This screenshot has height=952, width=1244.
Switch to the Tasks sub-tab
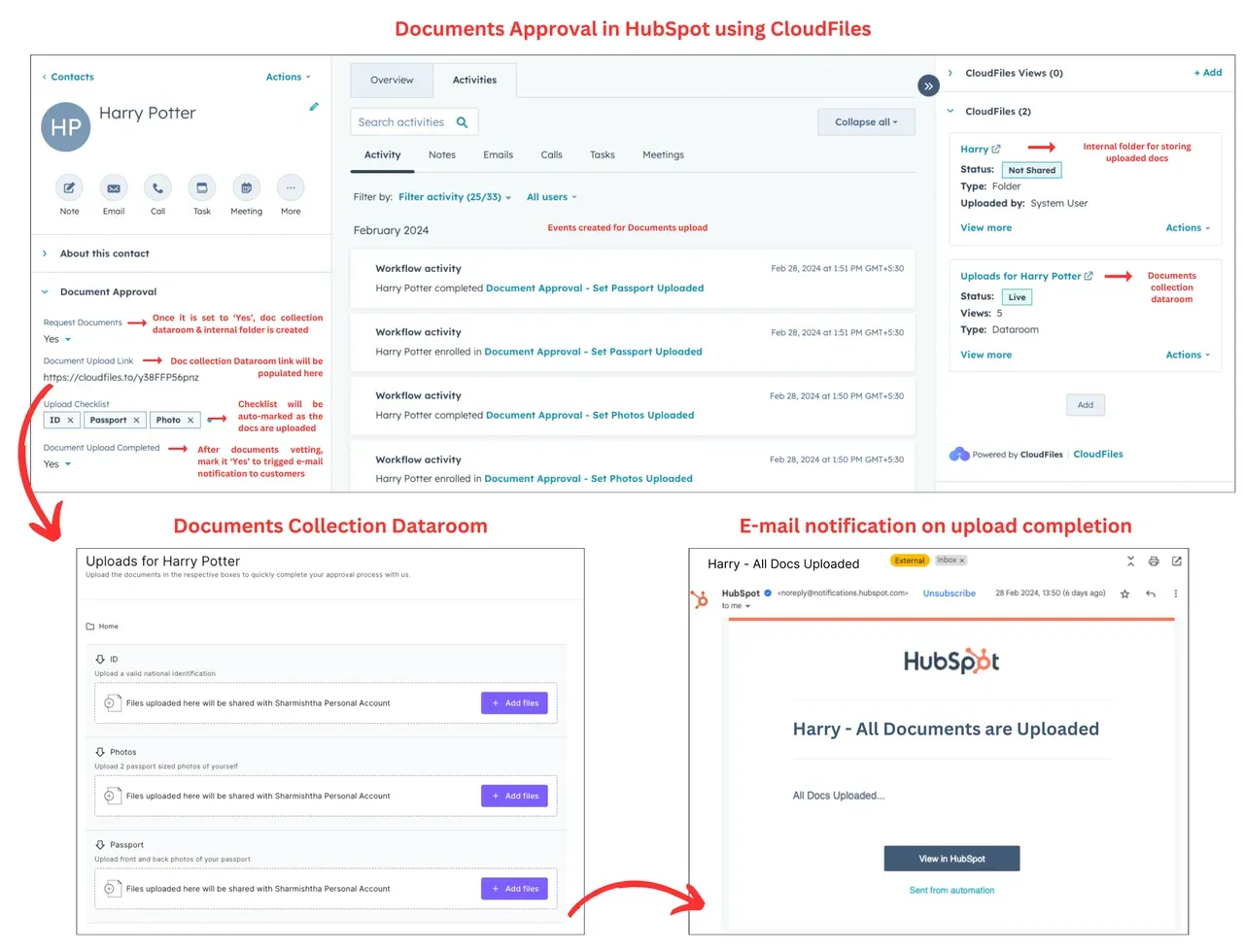603,155
